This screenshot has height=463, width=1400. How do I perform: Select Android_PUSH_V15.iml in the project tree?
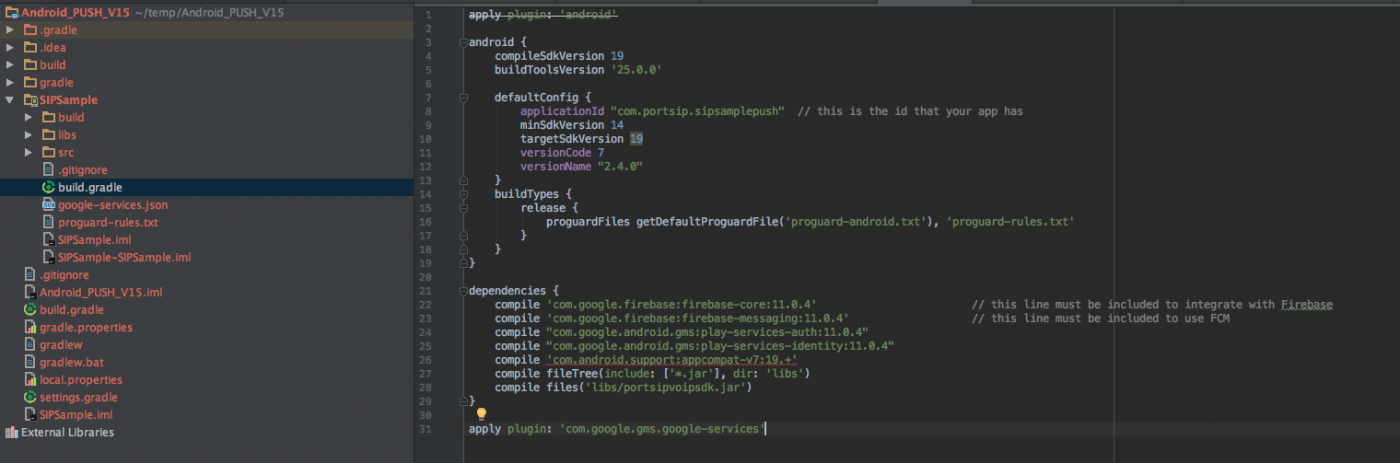coord(100,292)
